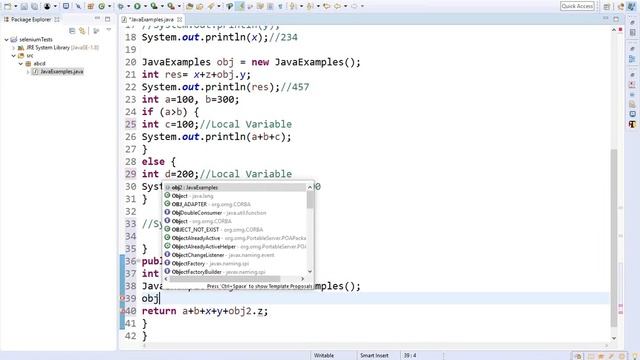Collapse the abcd package node
640x360 pixels.
pos(20,64)
